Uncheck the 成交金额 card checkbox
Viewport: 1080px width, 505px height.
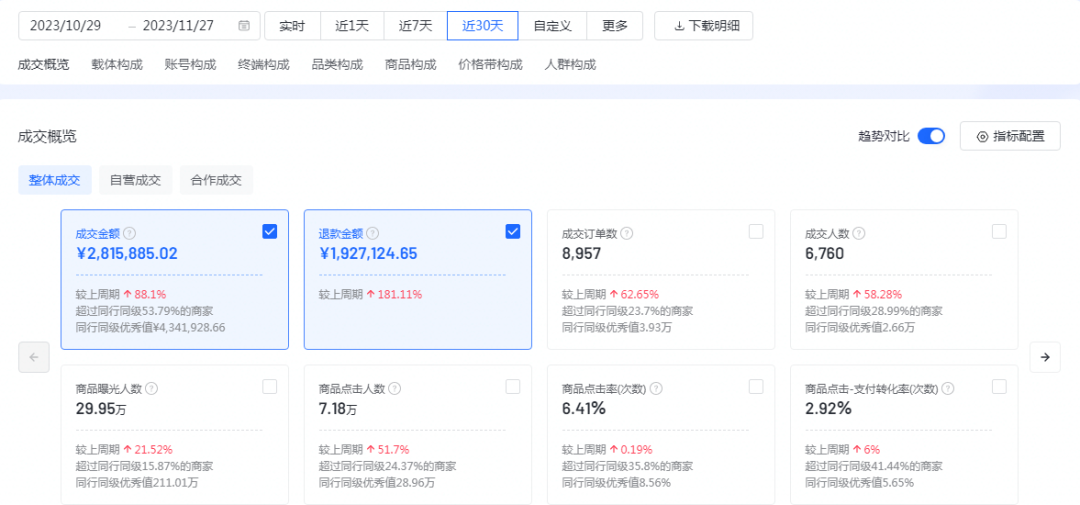pos(269,231)
